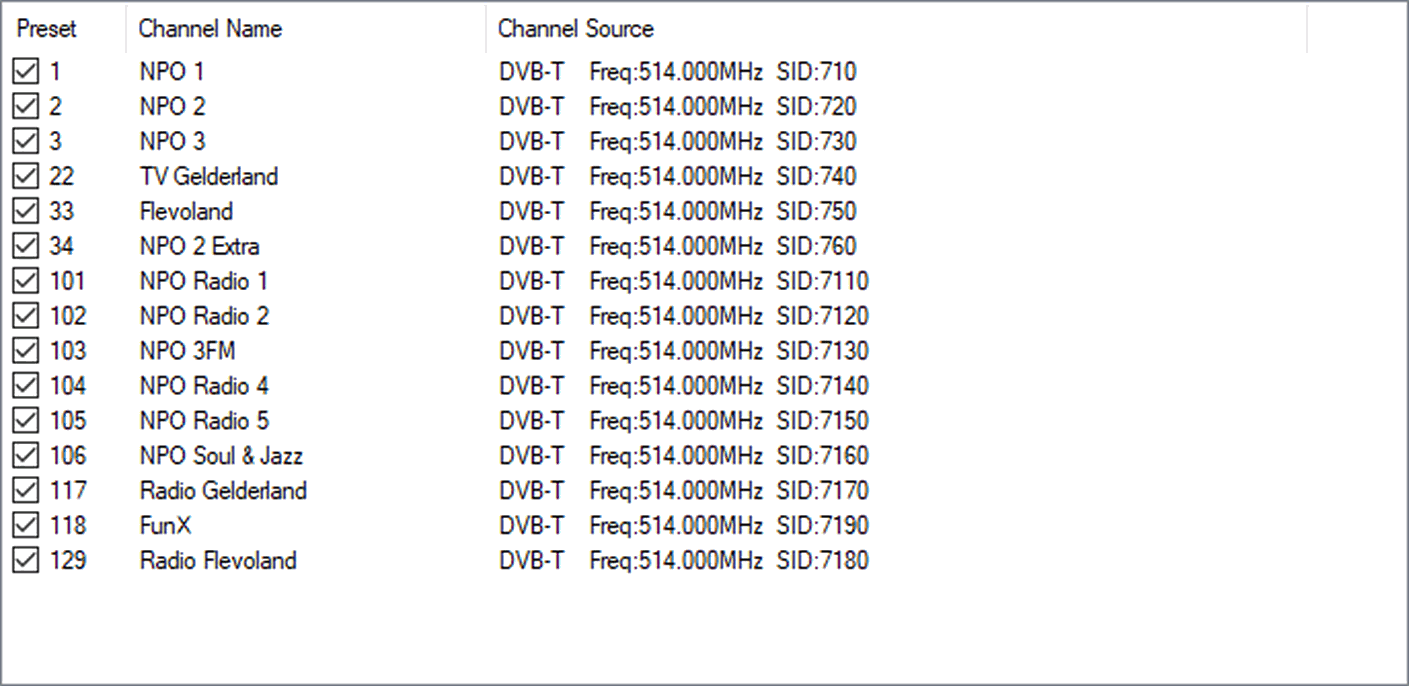Sort by the Preset column header
The width and height of the screenshot is (1409, 686).
46,29
